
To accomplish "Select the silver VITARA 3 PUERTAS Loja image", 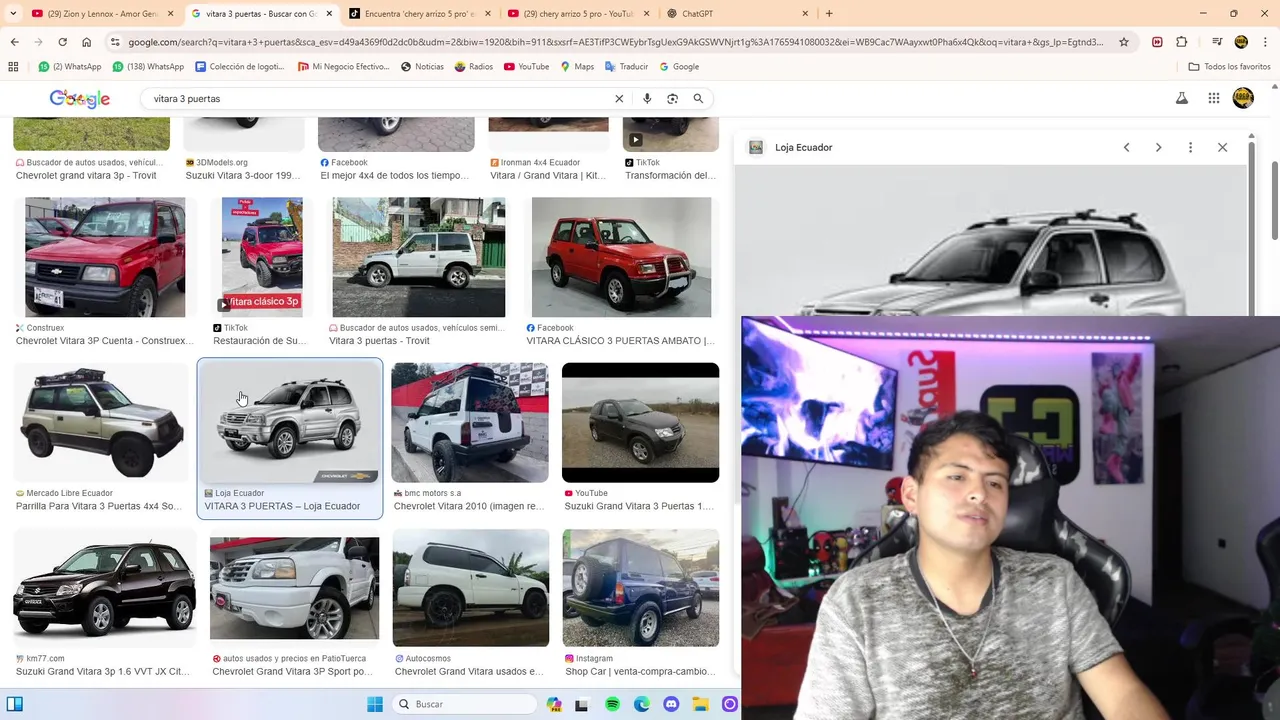I will 290,424.
